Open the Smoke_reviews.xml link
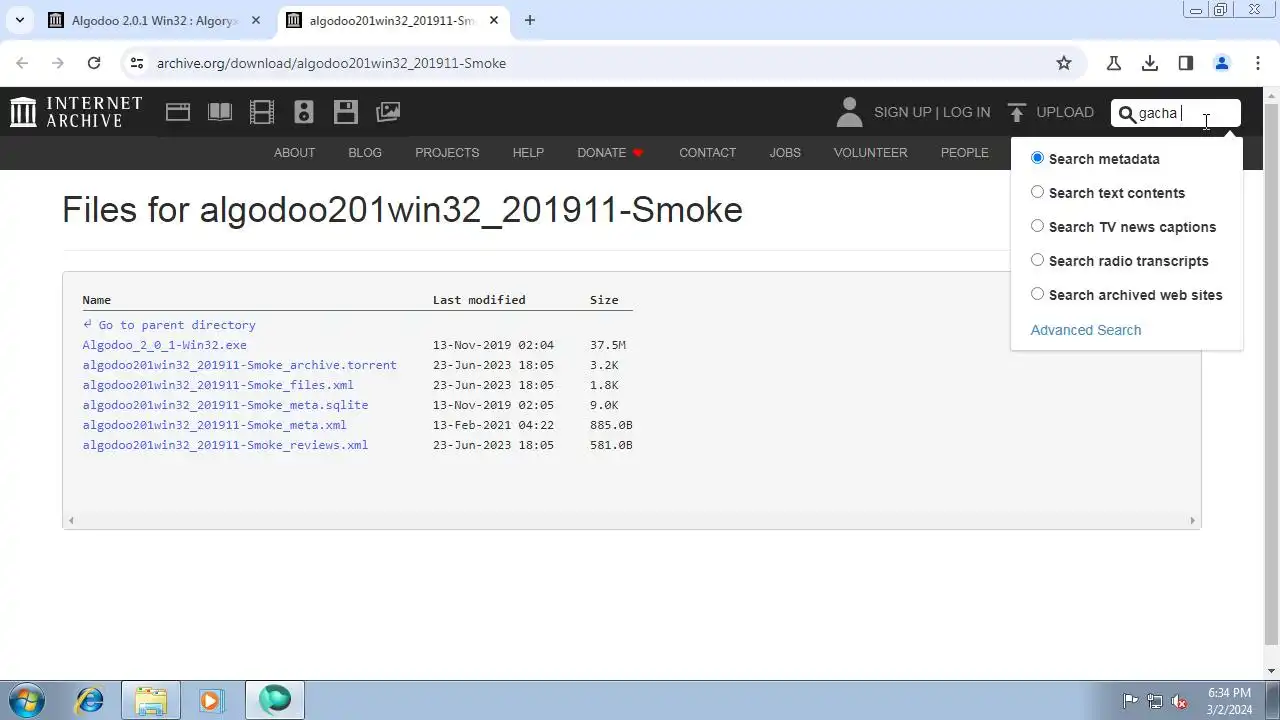This screenshot has width=1280, height=720. (225, 445)
